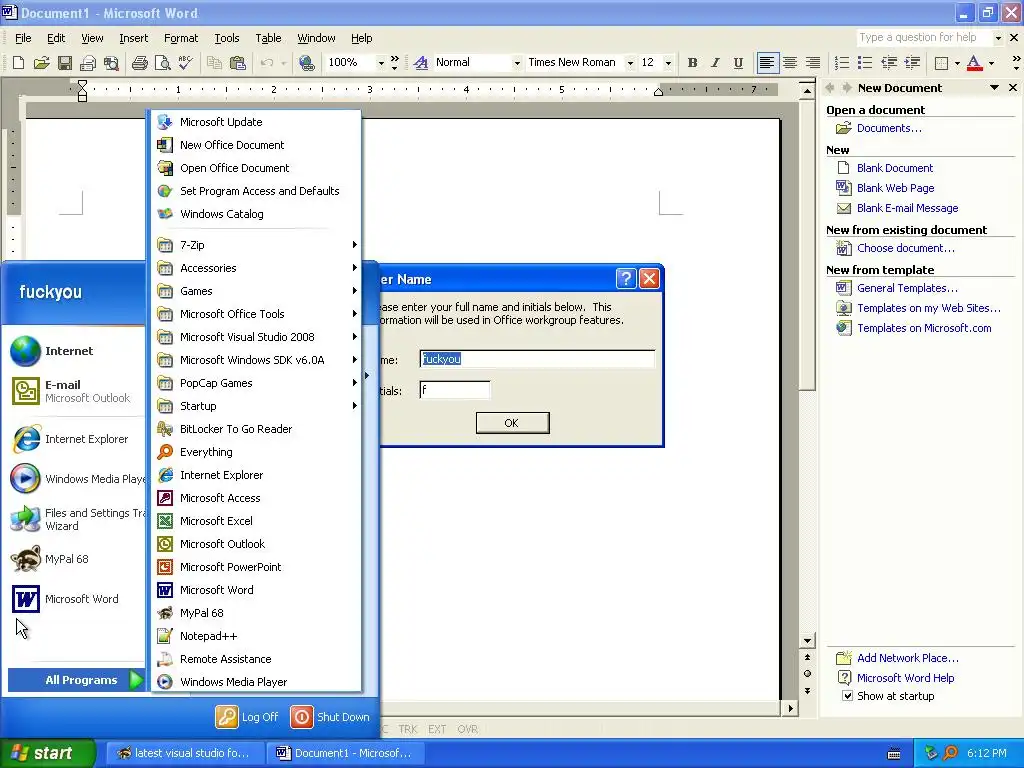This screenshot has width=1024, height=768.
Task: Click the Outside Border icon
Action: (x=941, y=63)
